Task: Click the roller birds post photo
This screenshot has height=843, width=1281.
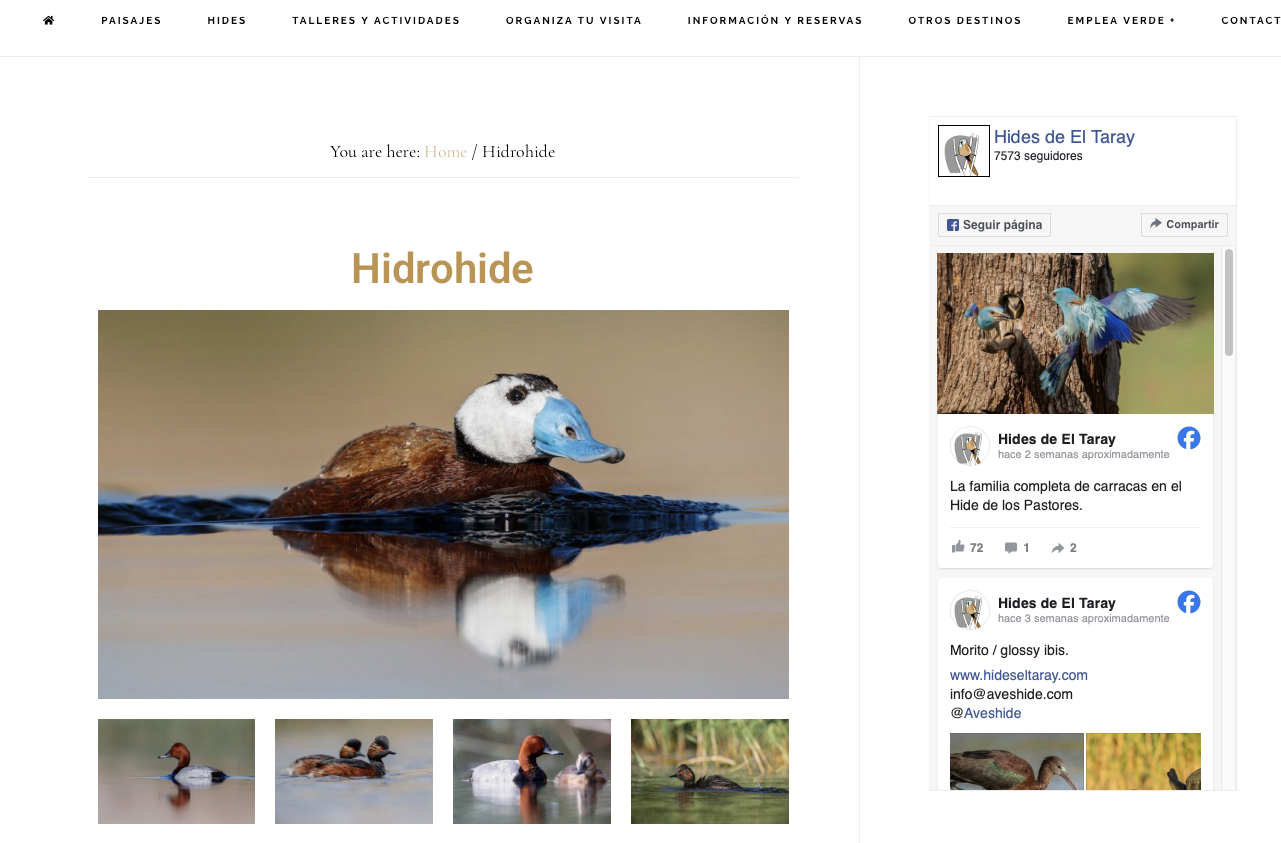Action: click(1075, 333)
